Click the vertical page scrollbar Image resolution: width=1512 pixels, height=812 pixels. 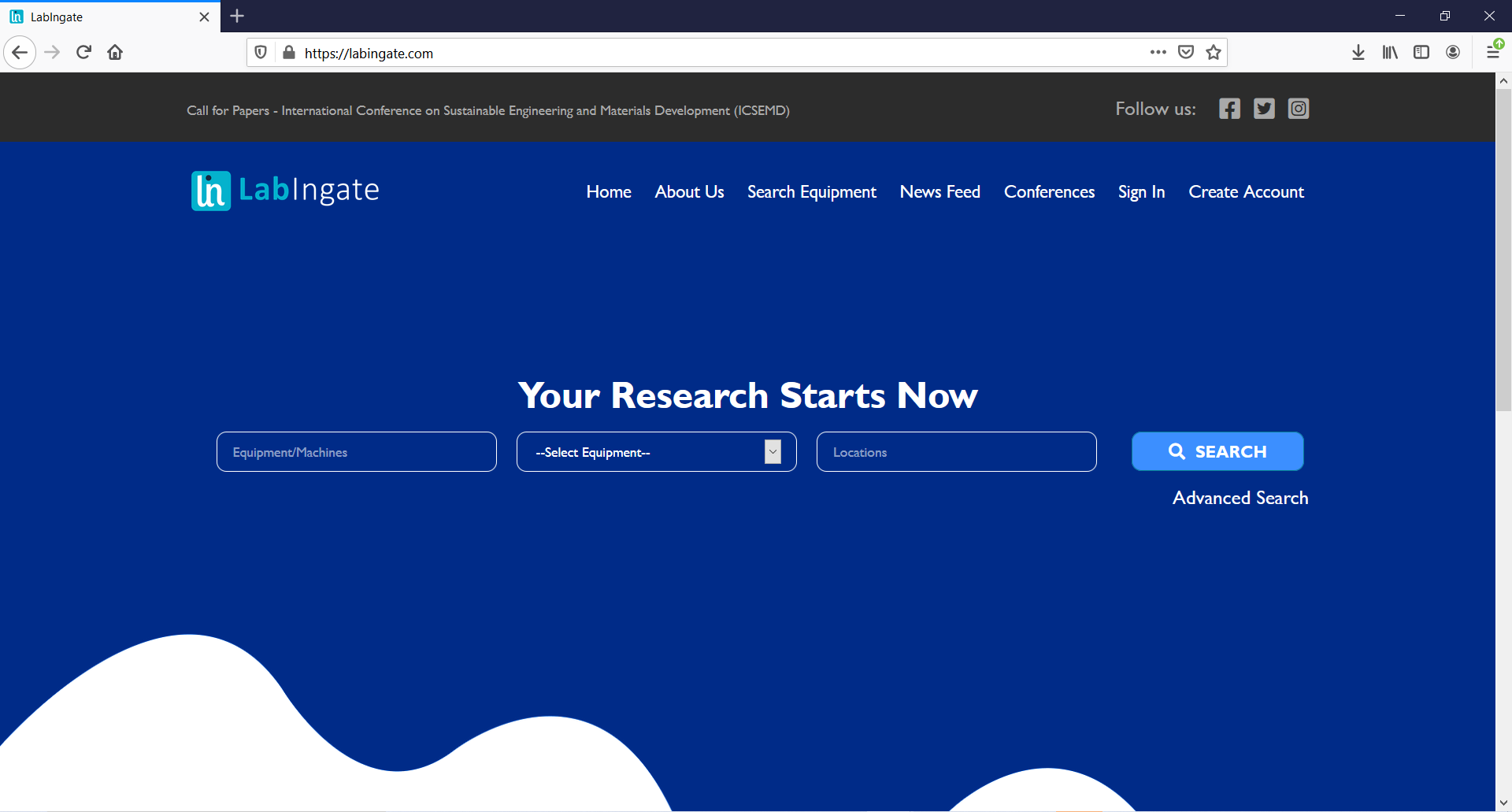click(x=1503, y=252)
